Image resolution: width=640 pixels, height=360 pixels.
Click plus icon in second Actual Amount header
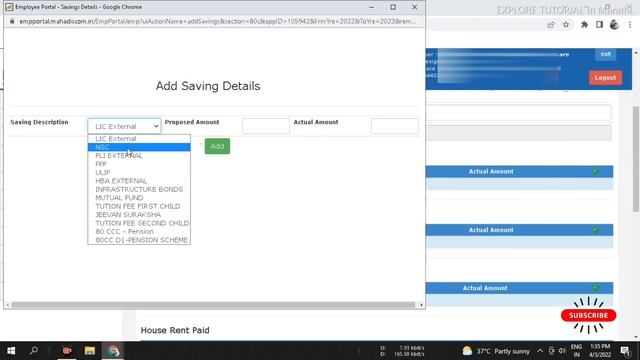[596, 230]
